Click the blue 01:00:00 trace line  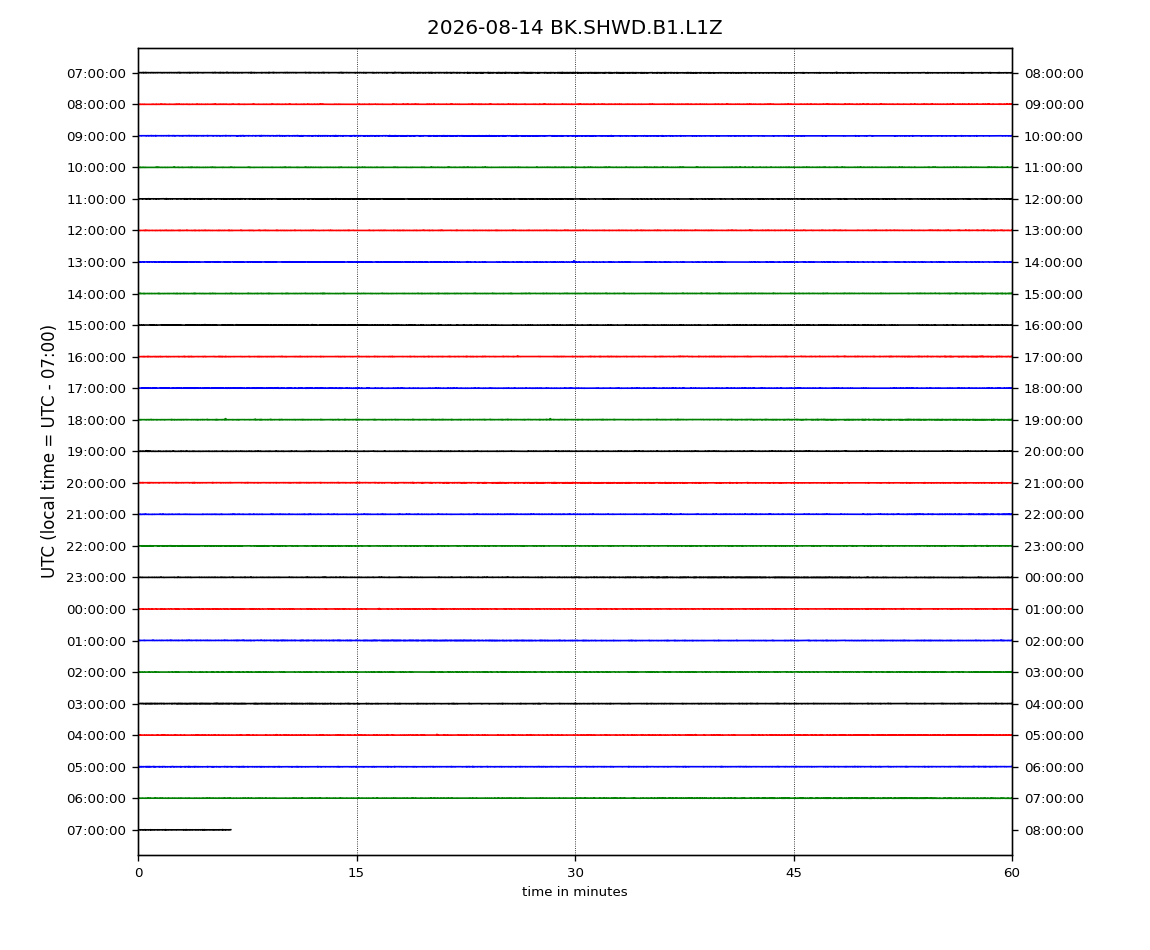575,640
